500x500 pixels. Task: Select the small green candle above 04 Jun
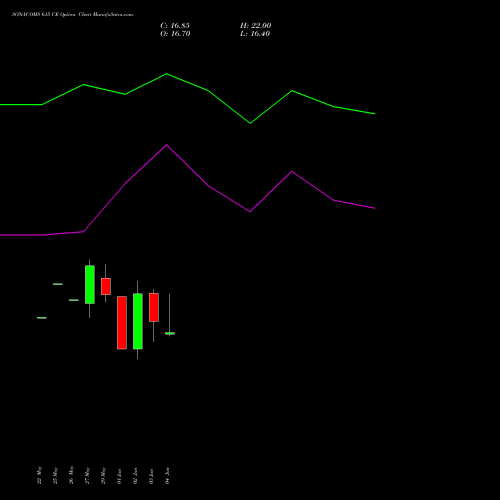click(170, 333)
